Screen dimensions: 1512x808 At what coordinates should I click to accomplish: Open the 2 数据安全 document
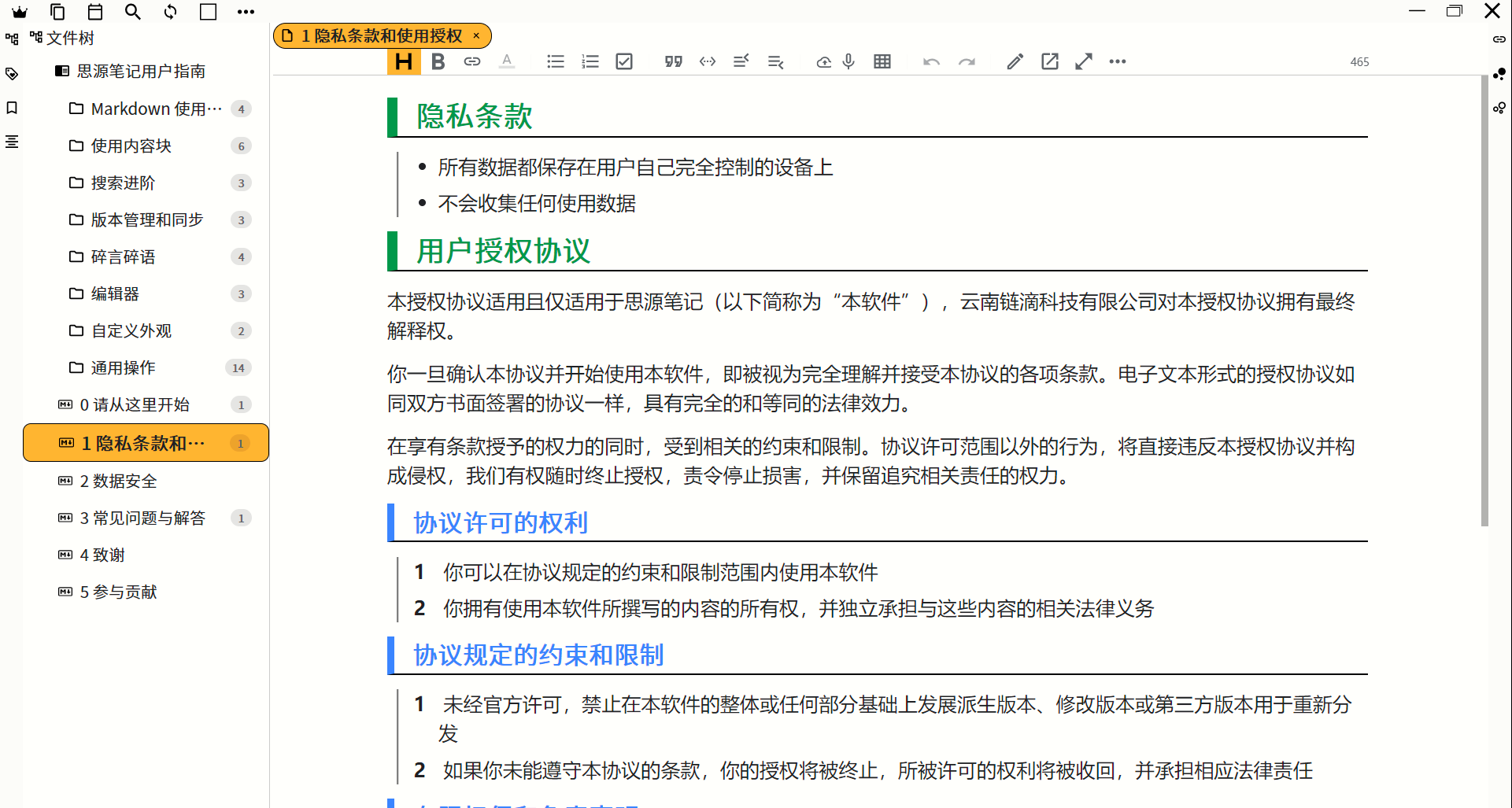coord(118,481)
